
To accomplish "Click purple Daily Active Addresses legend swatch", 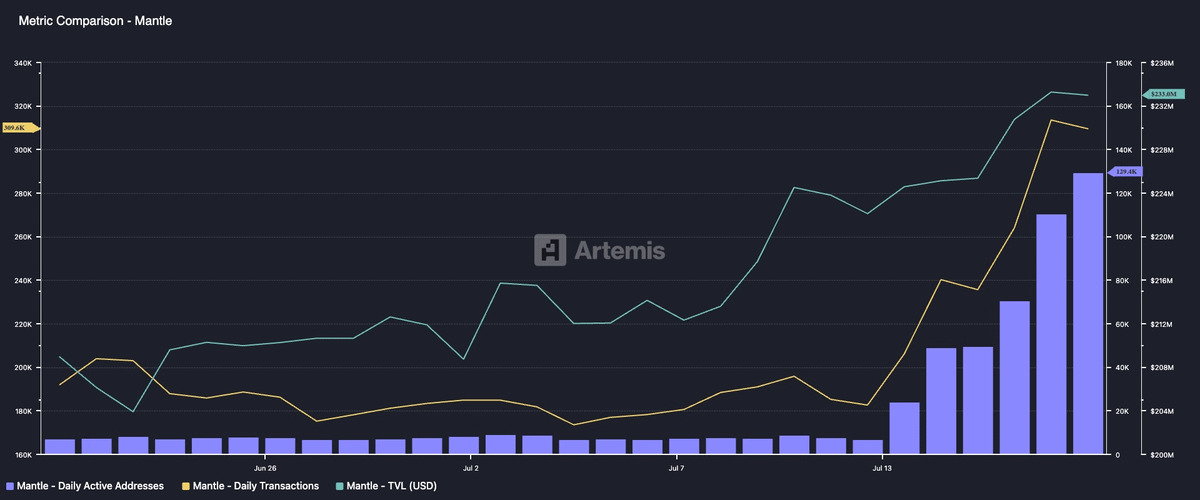I will [10, 486].
